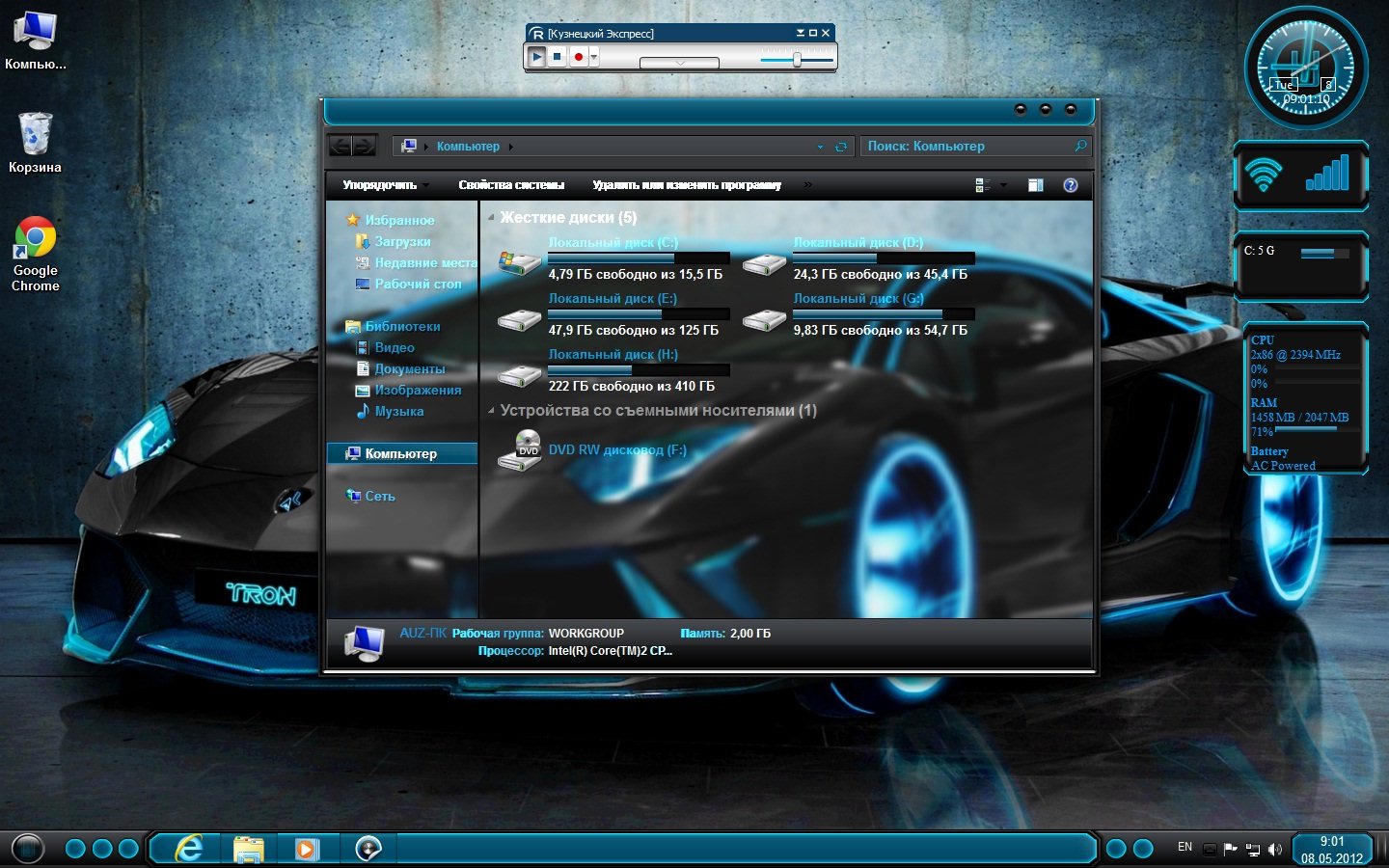Image resolution: width=1389 pixels, height=868 pixels.
Task: Expand the view options dropdown arrow
Action: pos(1003,185)
